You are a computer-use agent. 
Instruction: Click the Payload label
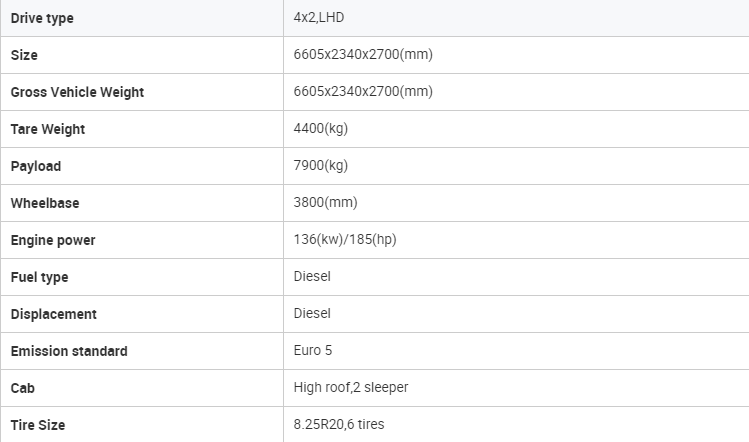click(36, 166)
